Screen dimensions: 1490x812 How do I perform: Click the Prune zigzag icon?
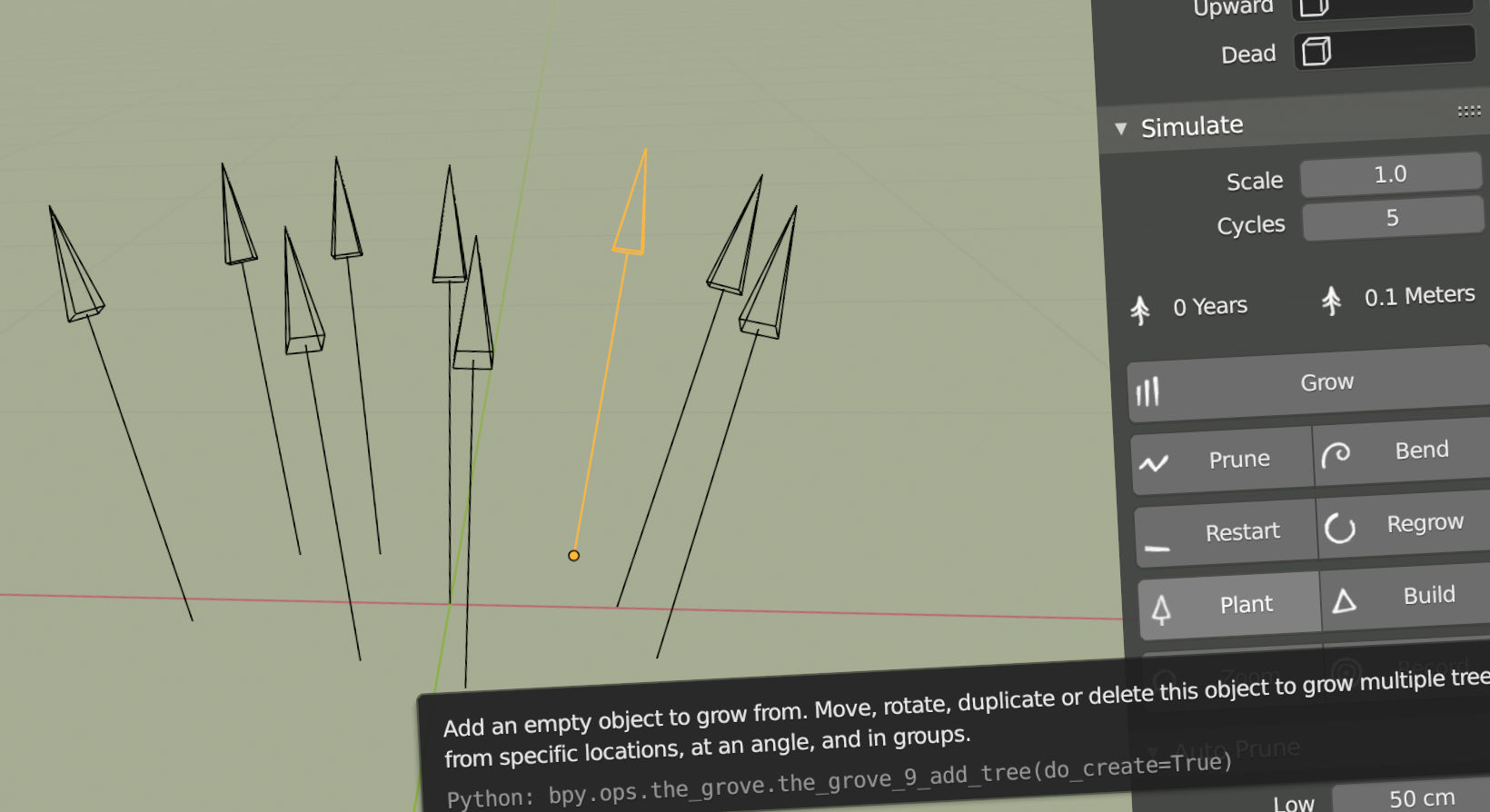point(1154,464)
